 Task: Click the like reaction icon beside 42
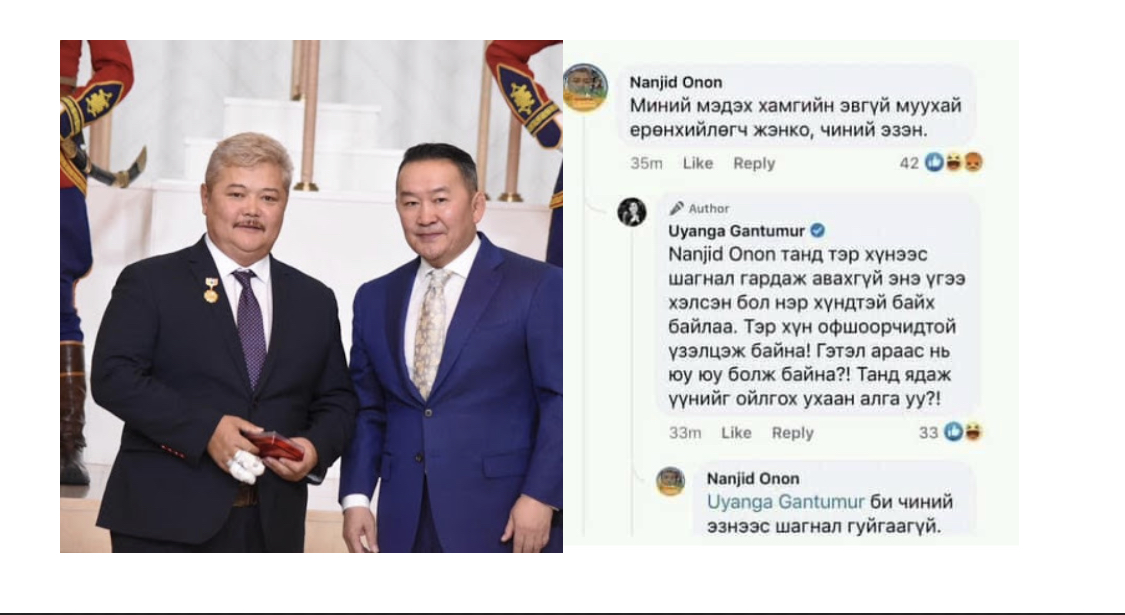pyautogui.click(x=934, y=162)
